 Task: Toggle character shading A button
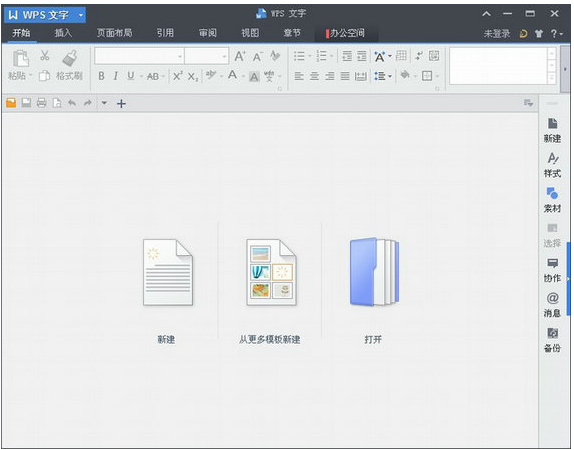[254, 77]
